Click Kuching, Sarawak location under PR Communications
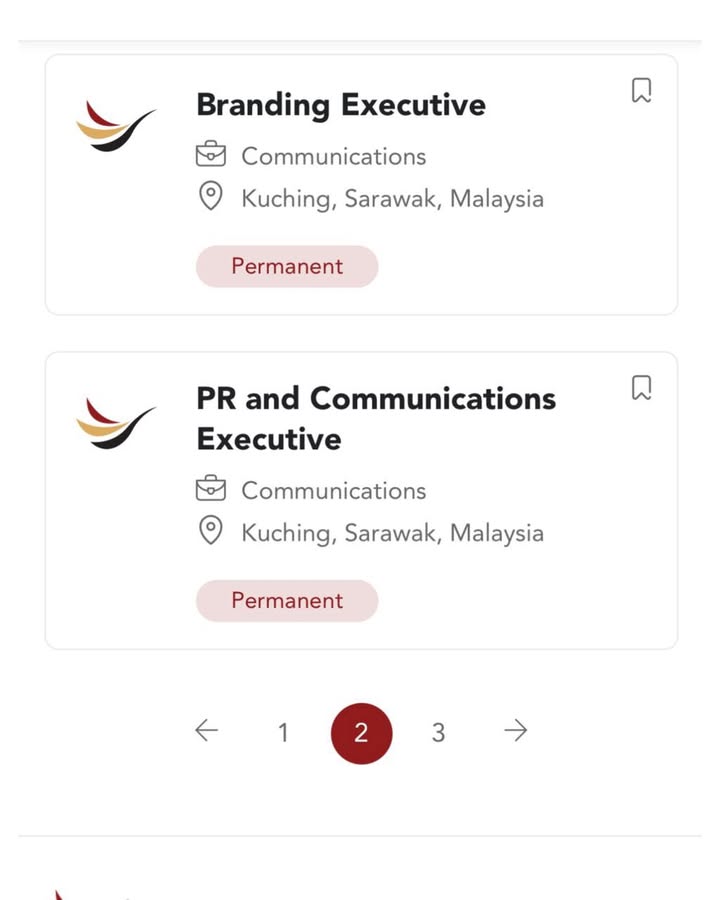Screen dimensions: 720x900 (392, 532)
